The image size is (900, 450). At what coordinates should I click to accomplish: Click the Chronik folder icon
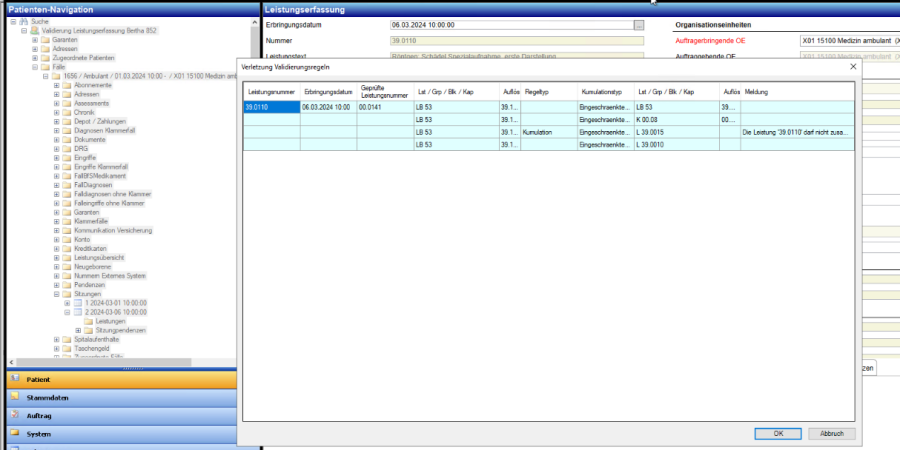[x=67, y=112]
